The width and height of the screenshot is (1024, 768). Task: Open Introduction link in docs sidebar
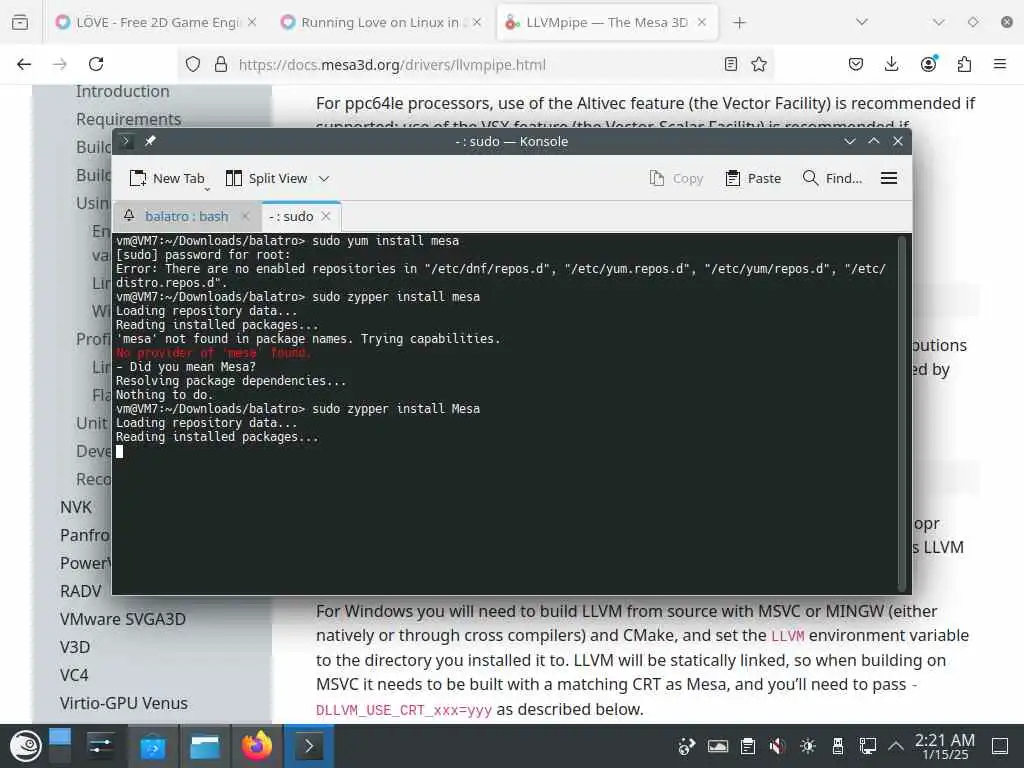coord(123,91)
